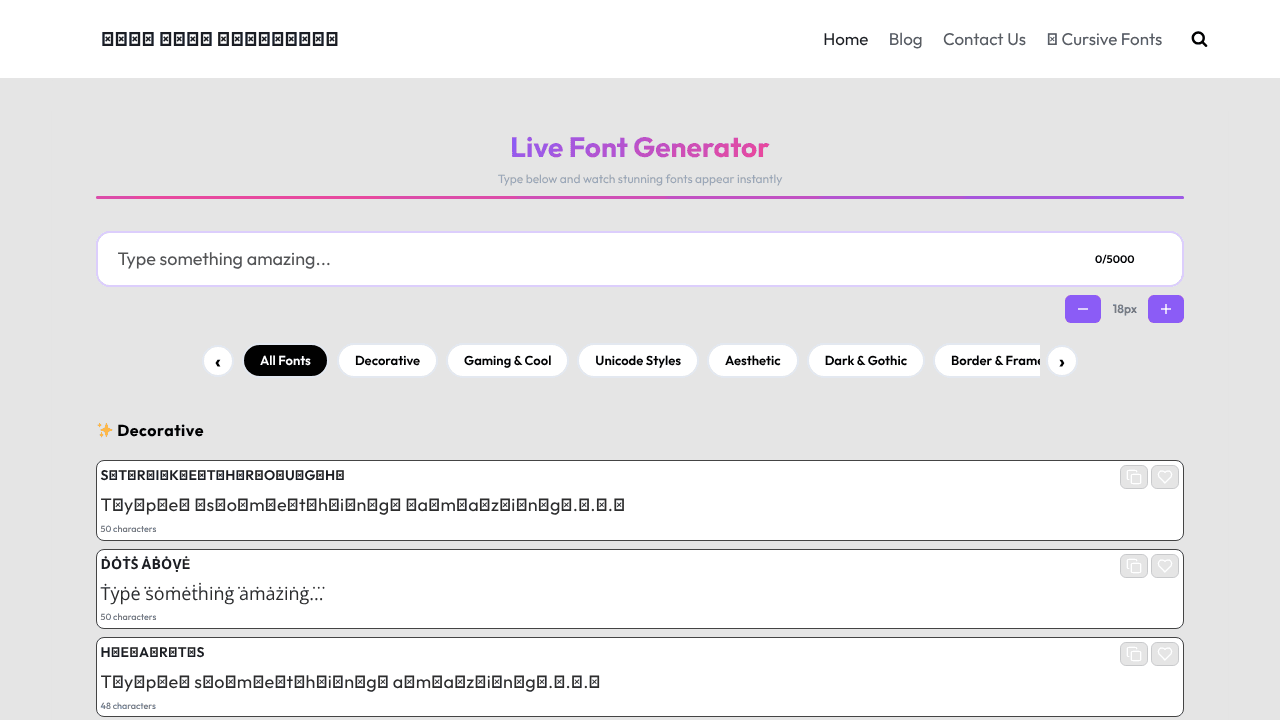The width and height of the screenshot is (1280, 720).
Task: Copy the Hearts font card text
Action: point(1134,654)
